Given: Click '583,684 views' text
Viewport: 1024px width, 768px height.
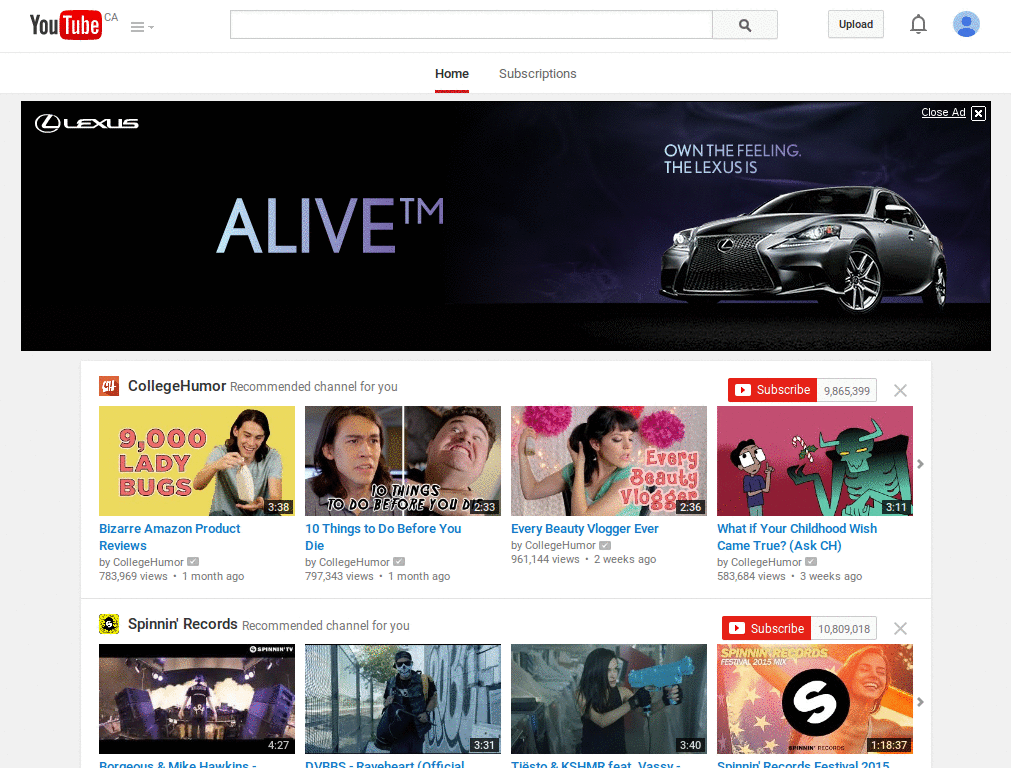Looking at the screenshot, I should pyautogui.click(x=751, y=576).
